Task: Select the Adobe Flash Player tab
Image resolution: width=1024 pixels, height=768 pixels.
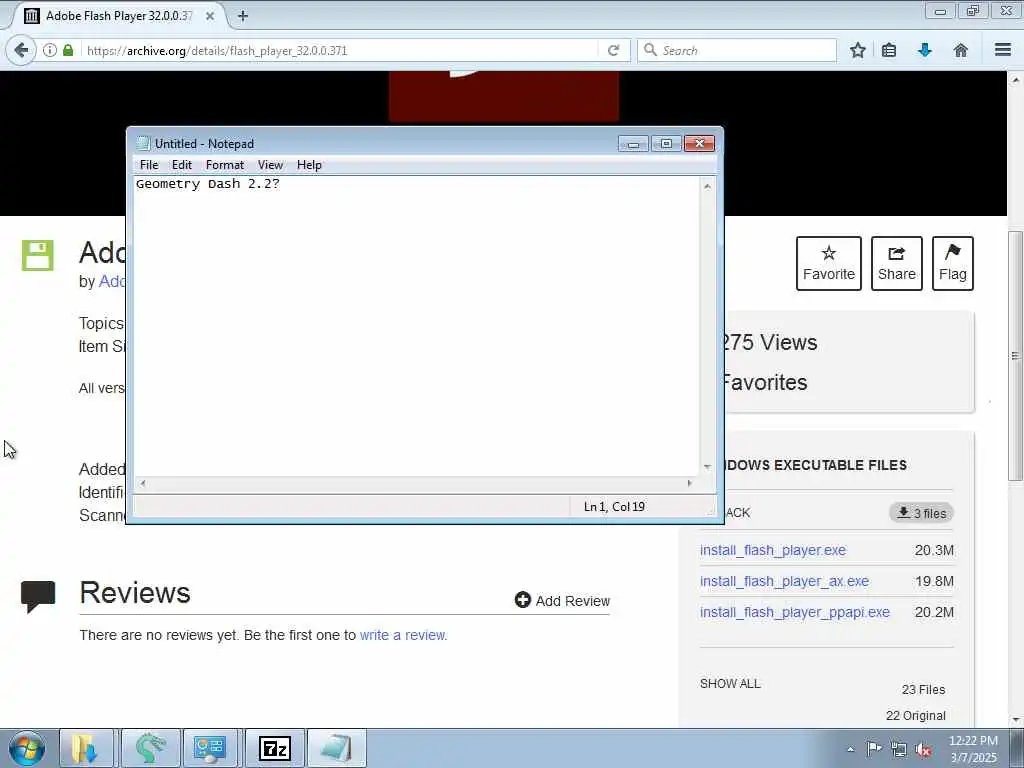Action: 119,16
